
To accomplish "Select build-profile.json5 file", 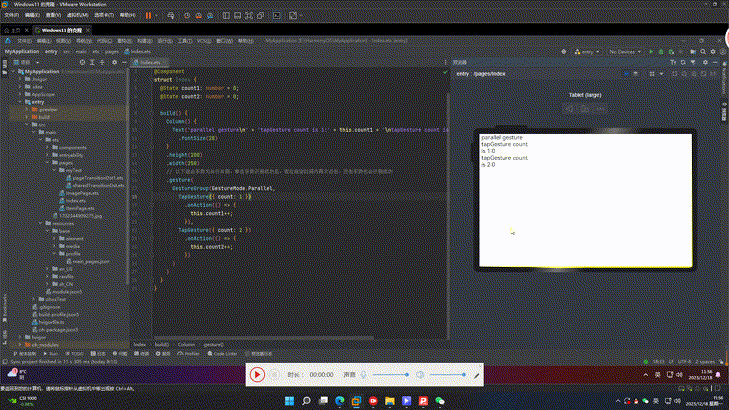I will (55, 314).
